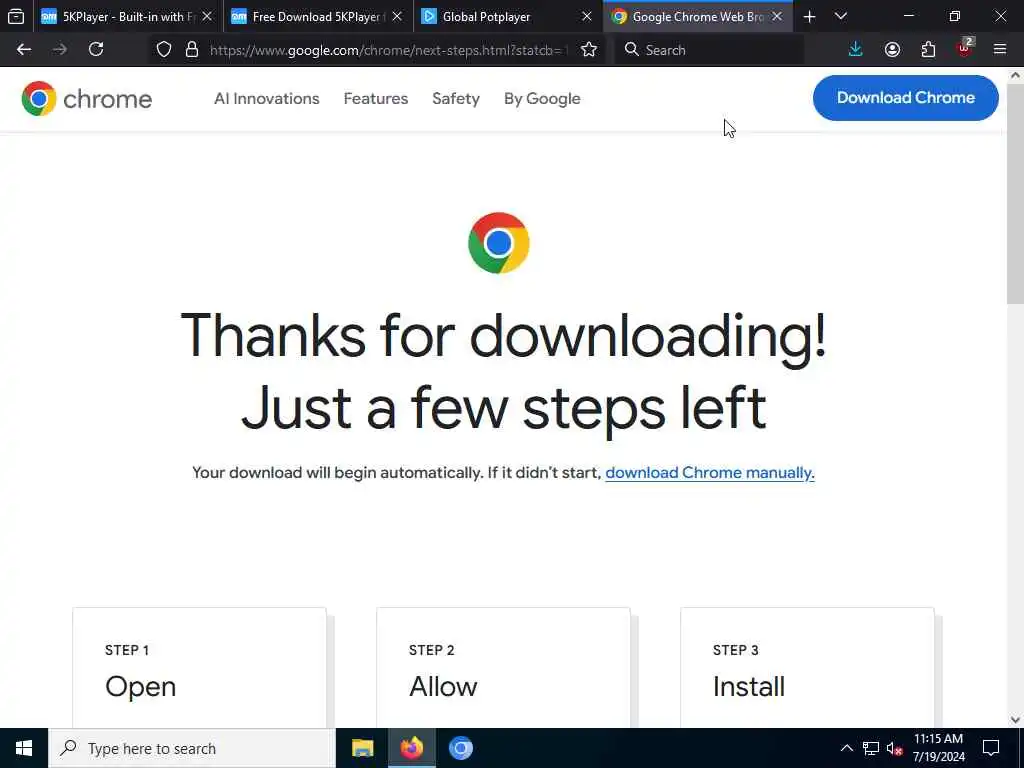Open the notification center icon
Viewport: 1024px width, 768px height.
(991, 748)
